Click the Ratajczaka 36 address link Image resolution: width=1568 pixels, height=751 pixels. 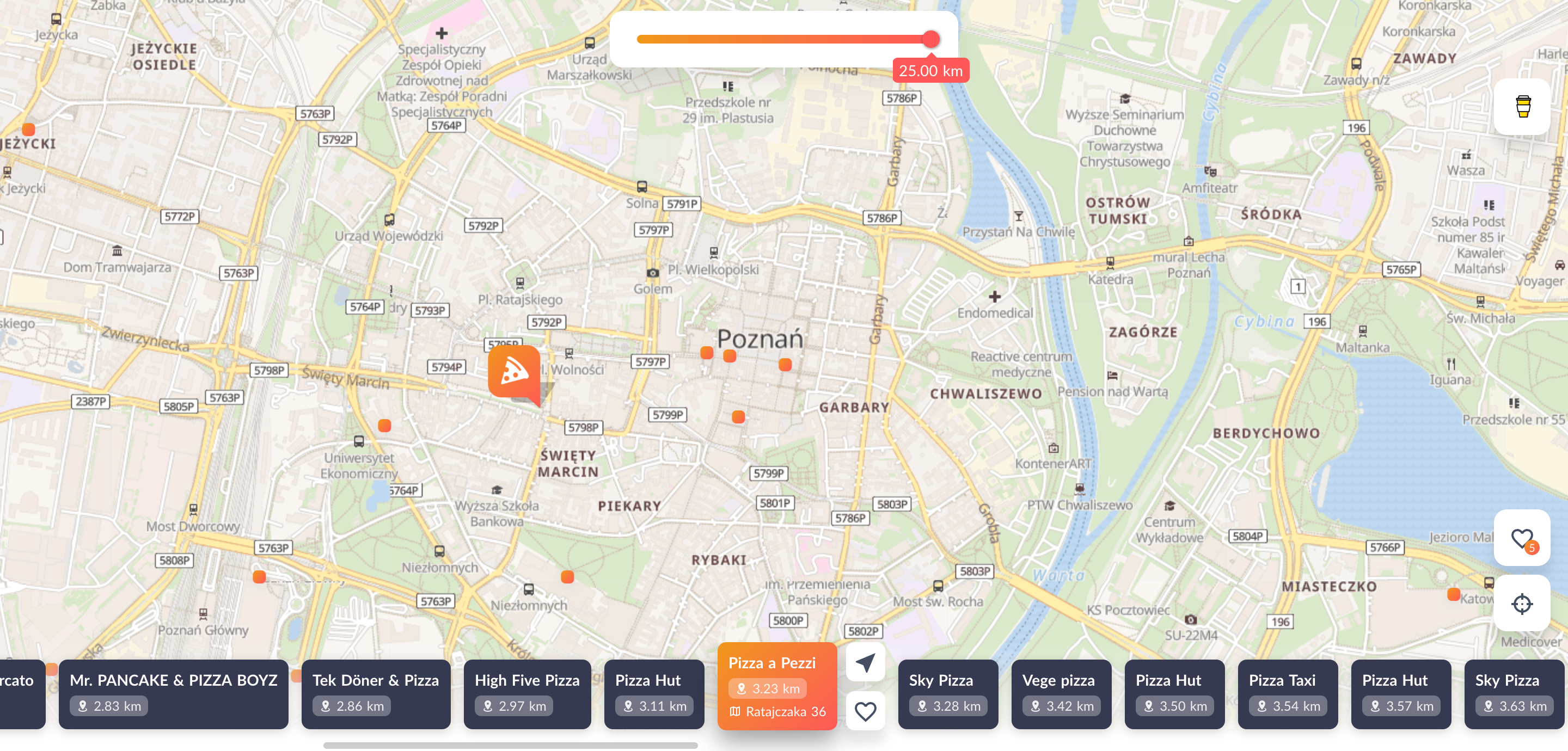point(785,711)
